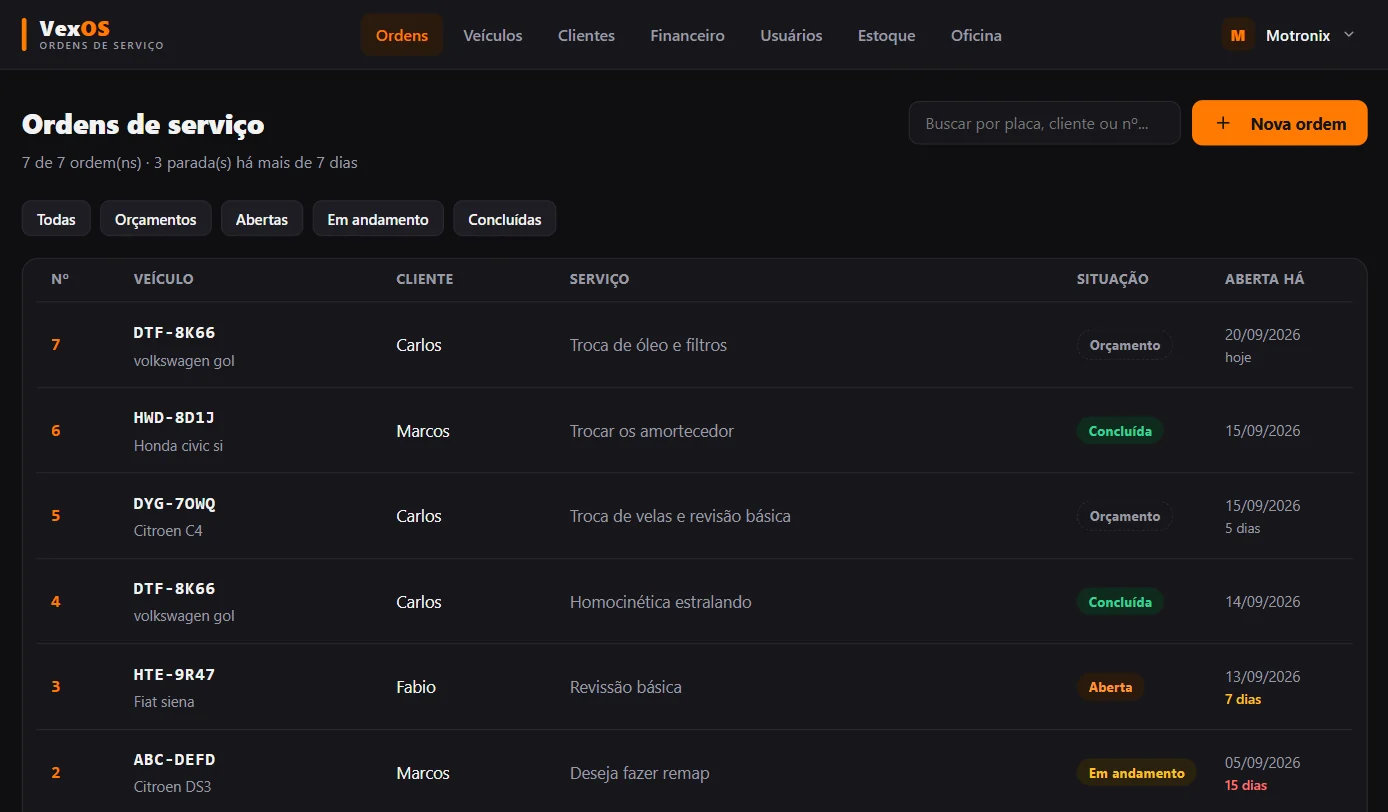The image size is (1388, 812).
Task: Go to the Ordens tab
Action: (x=402, y=35)
